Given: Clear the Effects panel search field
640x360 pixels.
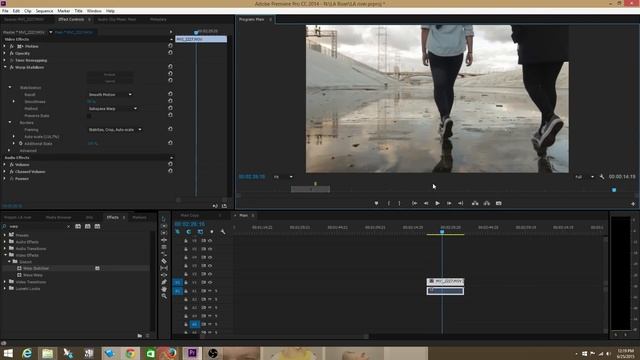Looking at the screenshot, I should pos(68,227).
